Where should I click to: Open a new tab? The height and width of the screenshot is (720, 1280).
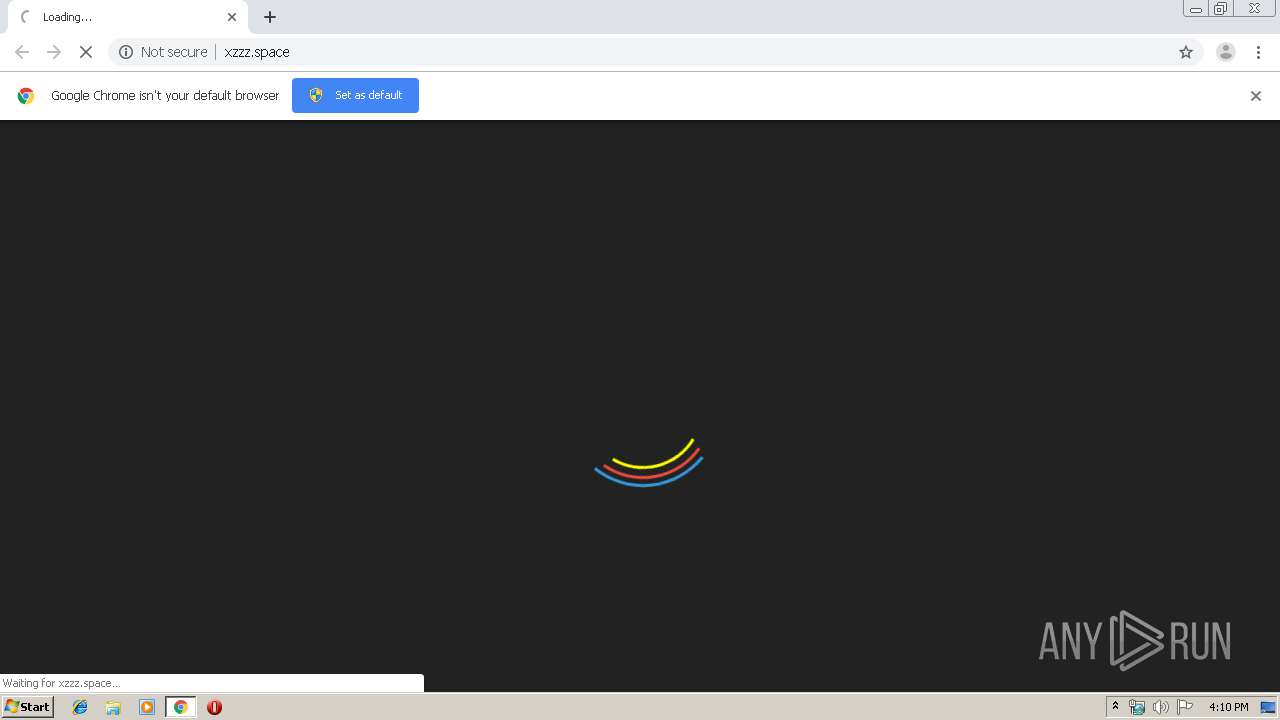pyautogui.click(x=270, y=17)
